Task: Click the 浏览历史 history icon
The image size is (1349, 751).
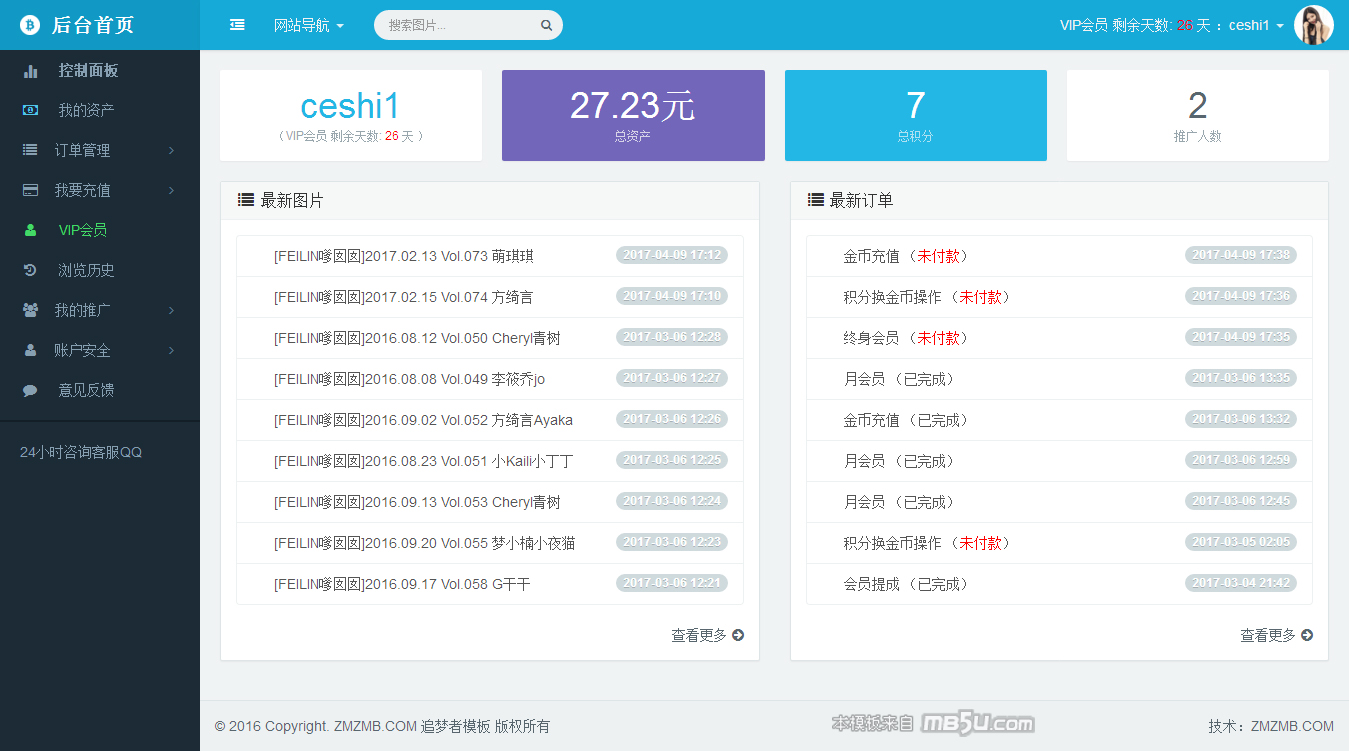Action: 31,270
